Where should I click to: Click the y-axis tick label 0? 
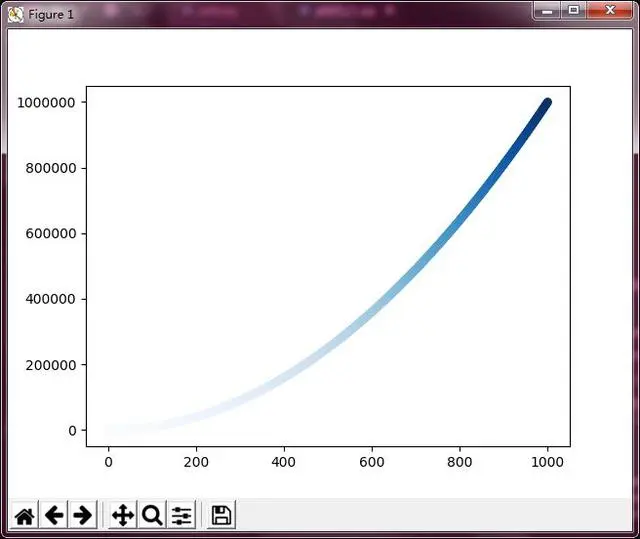click(x=72, y=431)
